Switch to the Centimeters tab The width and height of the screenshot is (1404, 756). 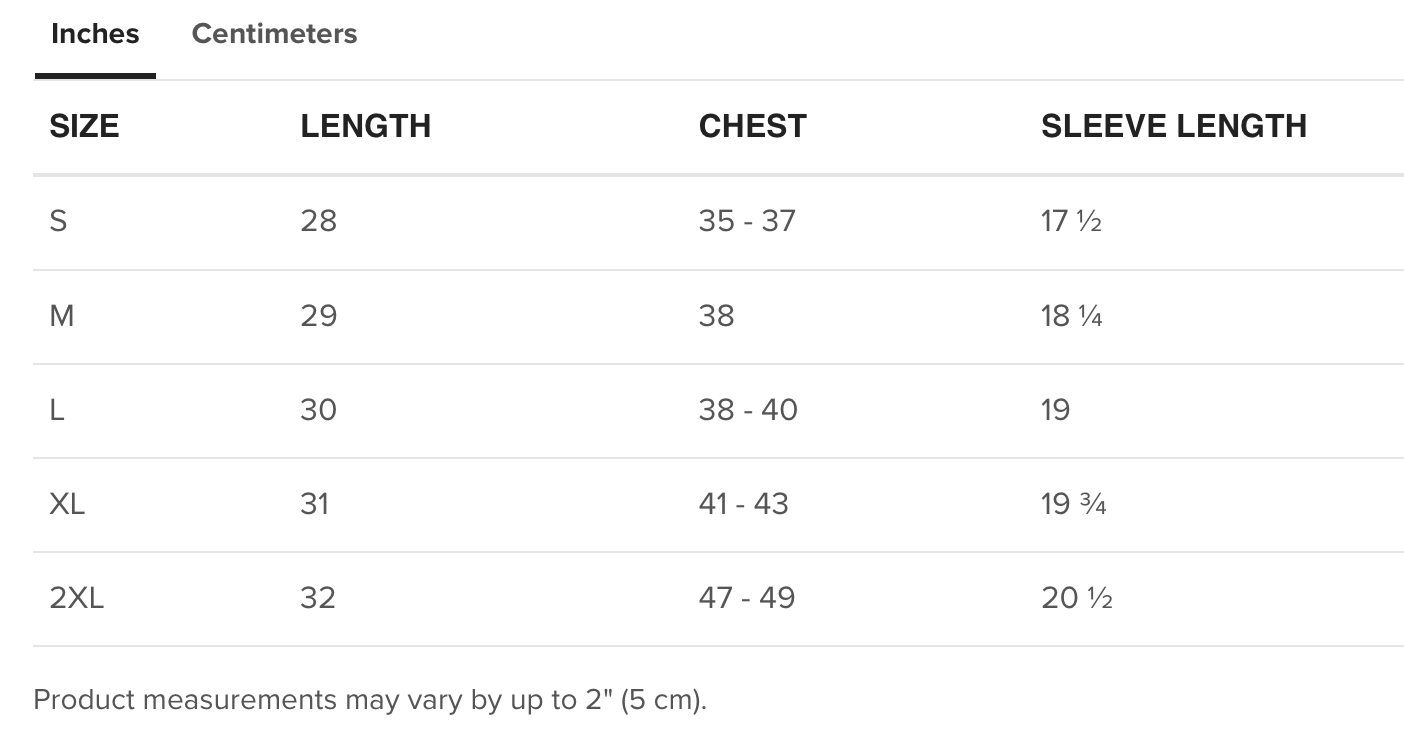click(274, 34)
